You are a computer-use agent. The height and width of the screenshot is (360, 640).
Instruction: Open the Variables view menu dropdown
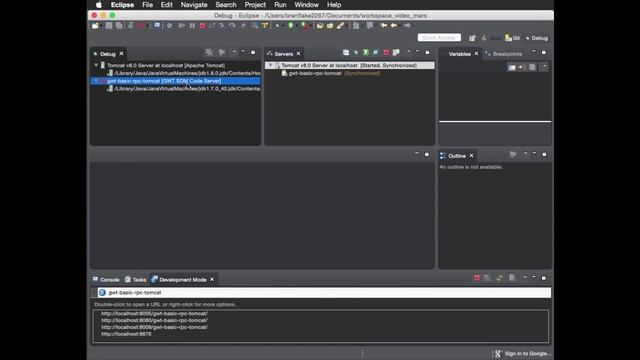click(544, 67)
